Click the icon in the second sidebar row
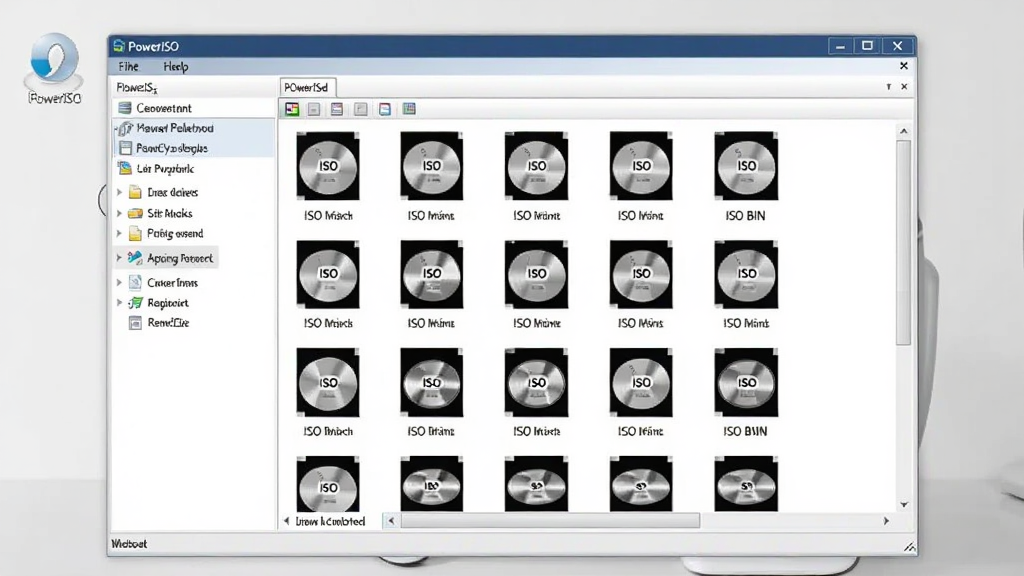 (x=125, y=128)
